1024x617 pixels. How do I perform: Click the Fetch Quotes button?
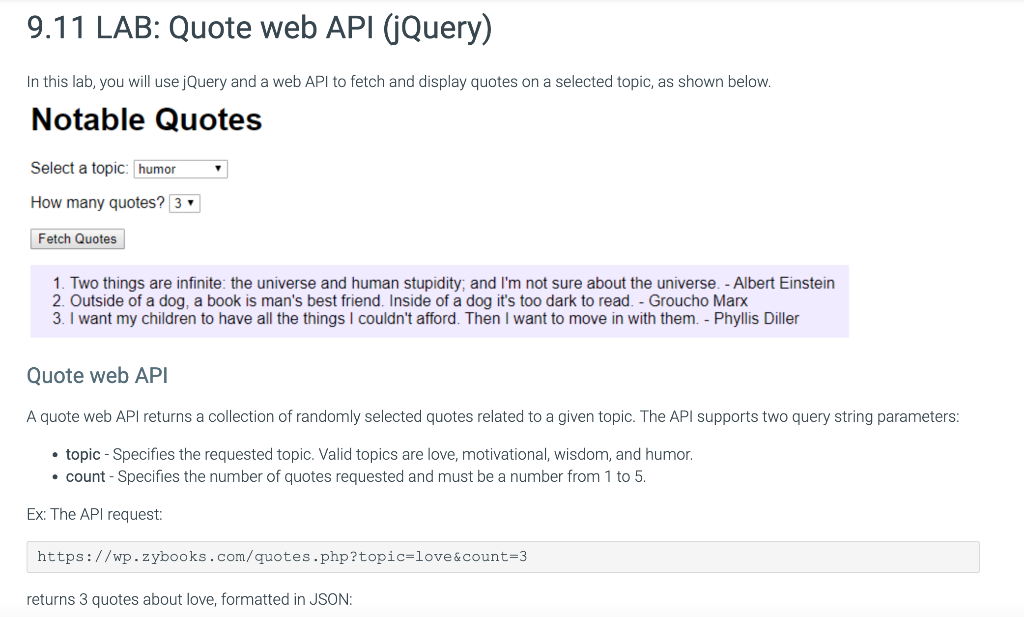pos(77,238)
